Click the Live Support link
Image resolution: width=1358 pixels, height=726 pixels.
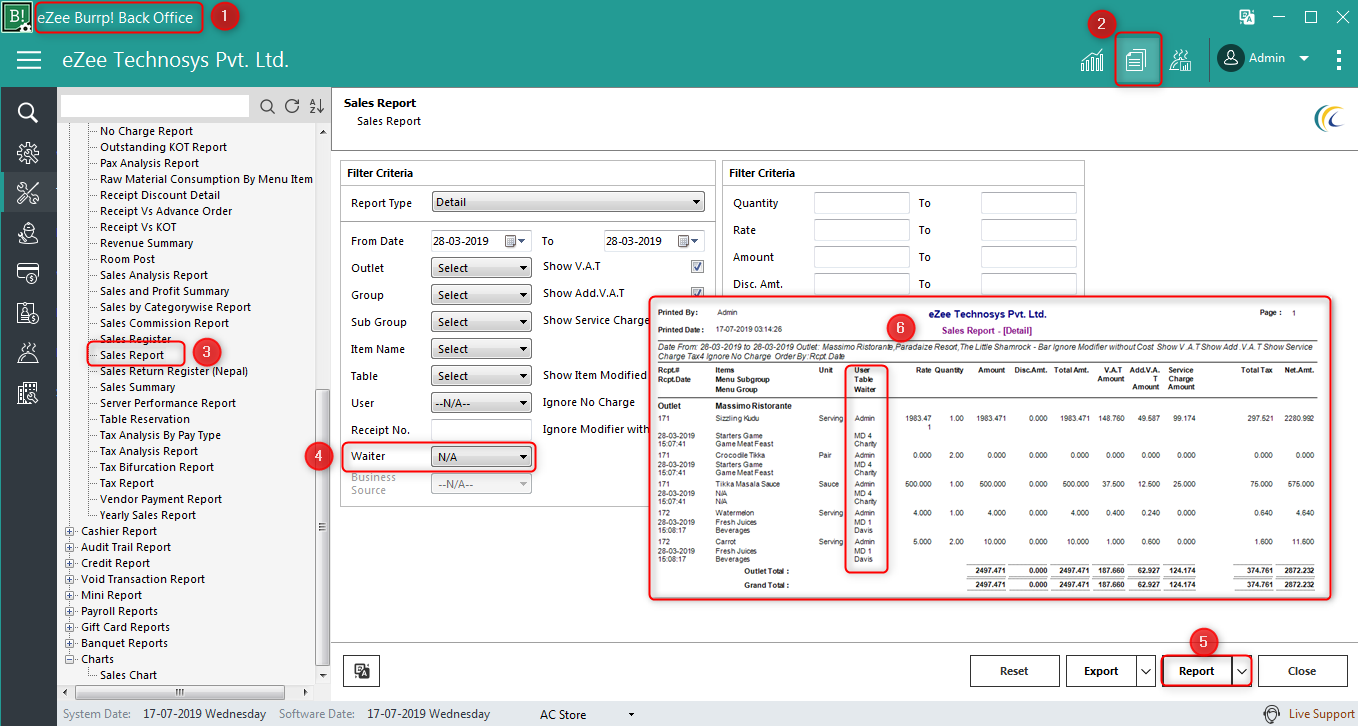(x=1321, y=714)
